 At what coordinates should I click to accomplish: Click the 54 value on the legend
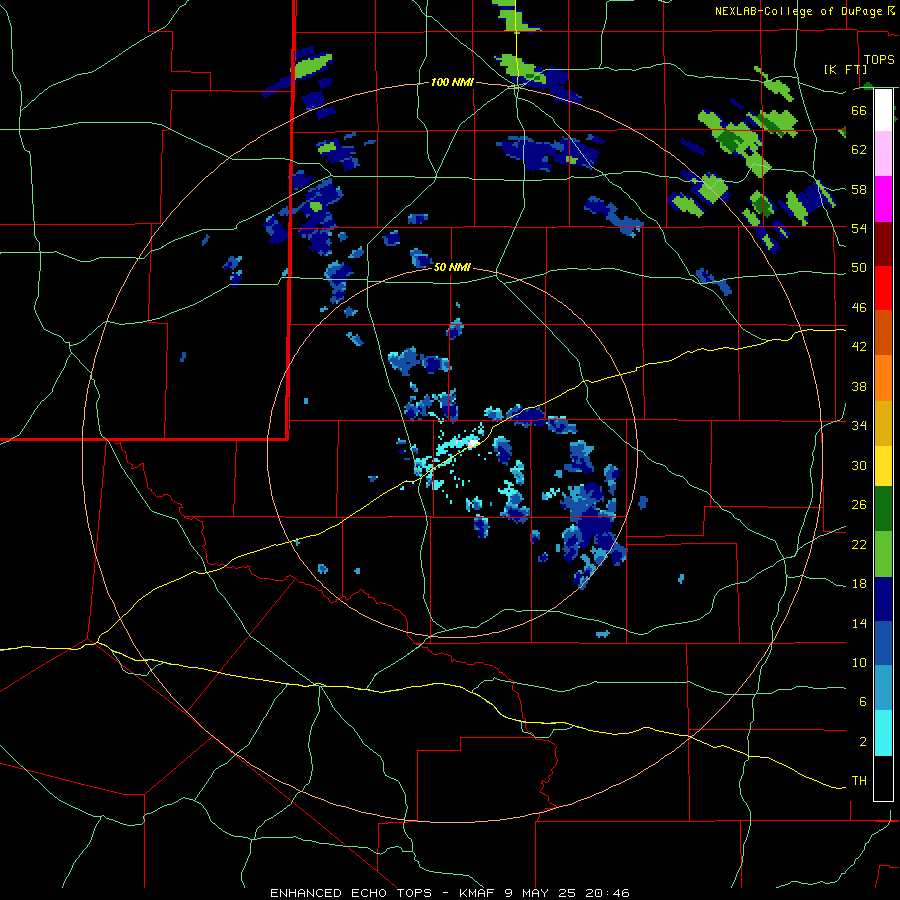point(859,228)
